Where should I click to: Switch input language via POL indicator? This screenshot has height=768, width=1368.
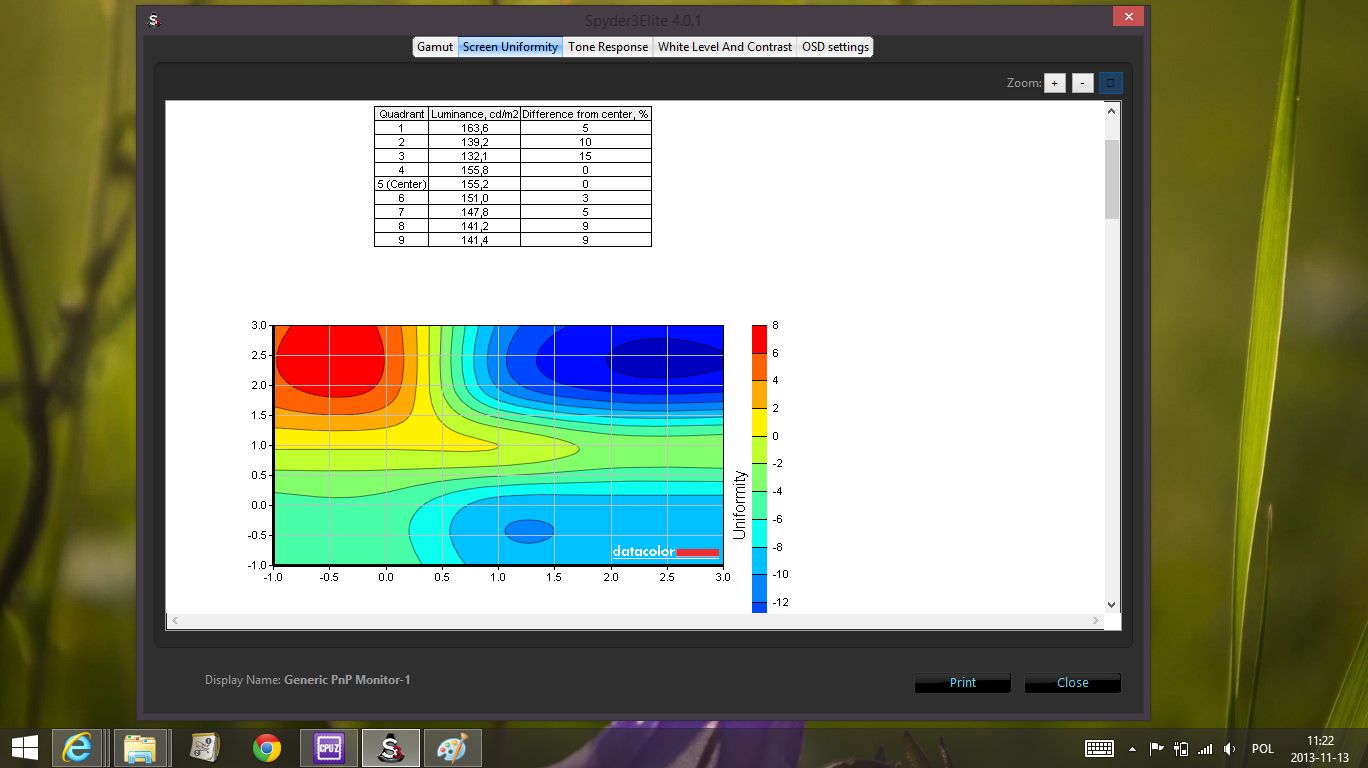click(1263, 749)
